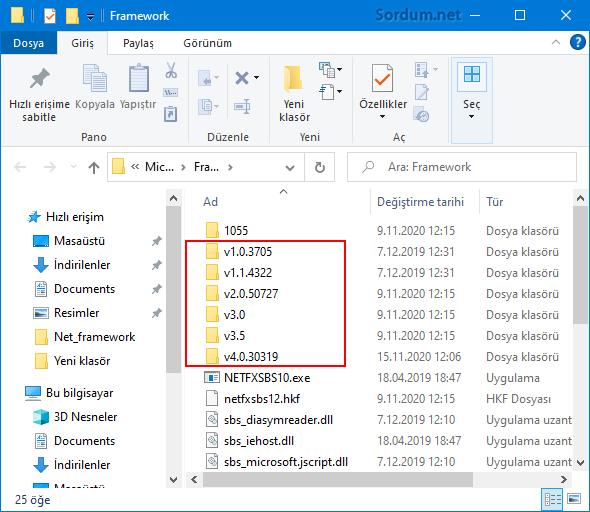The height and width of the screenshot is (512, 590).
Task: Click the Seç selection icon
Action: pyautogui.click(x=471, y=74)
